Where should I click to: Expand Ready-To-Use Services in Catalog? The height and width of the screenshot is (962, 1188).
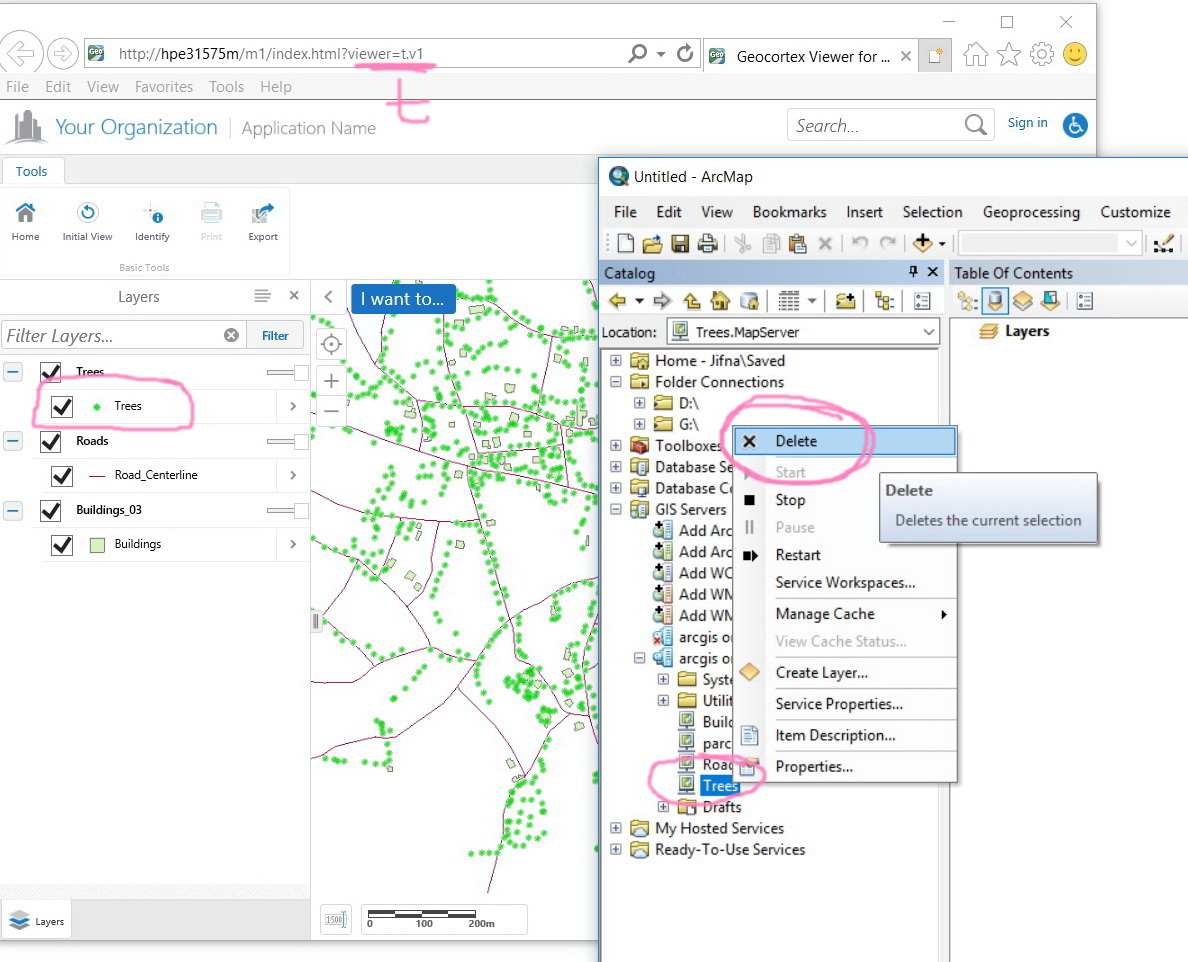tap(616, 849)
